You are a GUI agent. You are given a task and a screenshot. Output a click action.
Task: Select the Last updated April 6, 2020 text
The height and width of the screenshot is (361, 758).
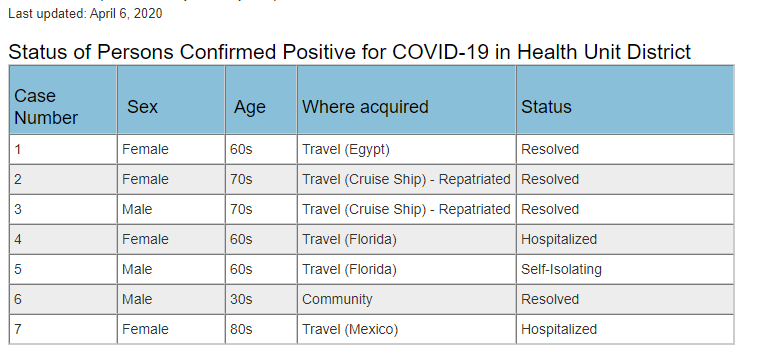click(x=85, y=14)
